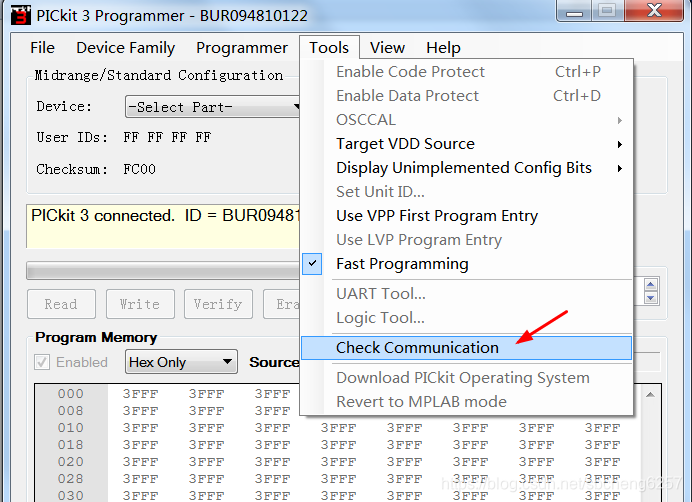The image size is (692, 502).
Task: Close the PICkit 3 Programmer window
Action: tap(654, 11)
